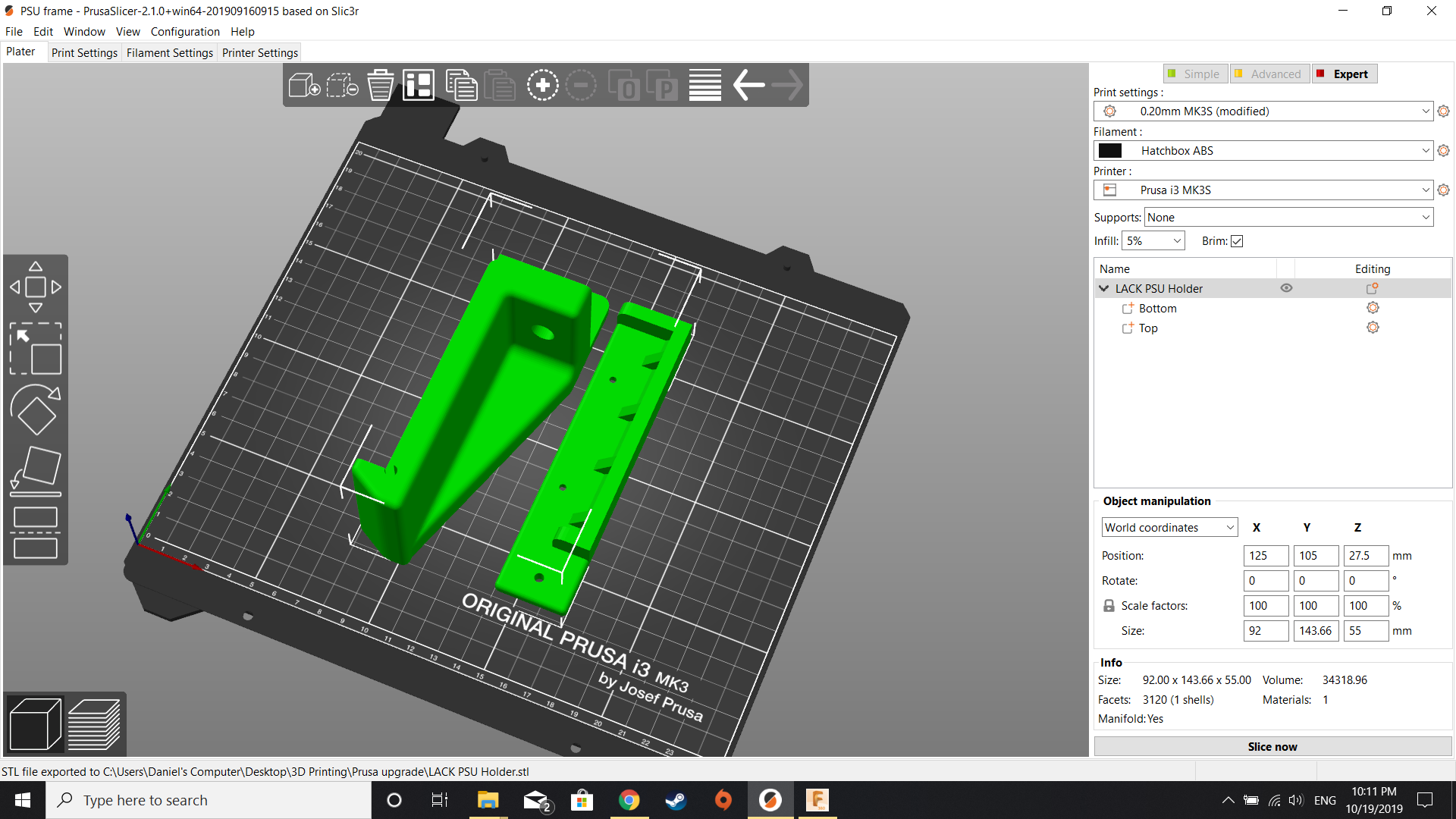Click the settings gear for Top part
Screen dimensions: 1456x819
tap(1373, 328)
